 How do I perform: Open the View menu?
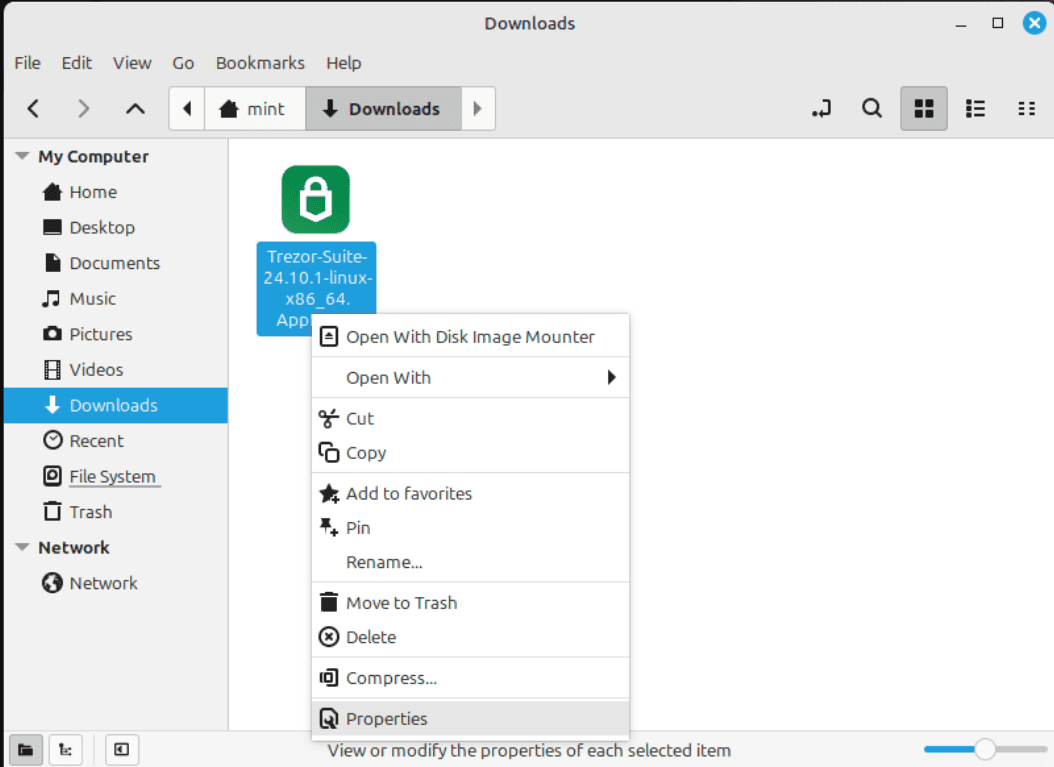(132, 63)
